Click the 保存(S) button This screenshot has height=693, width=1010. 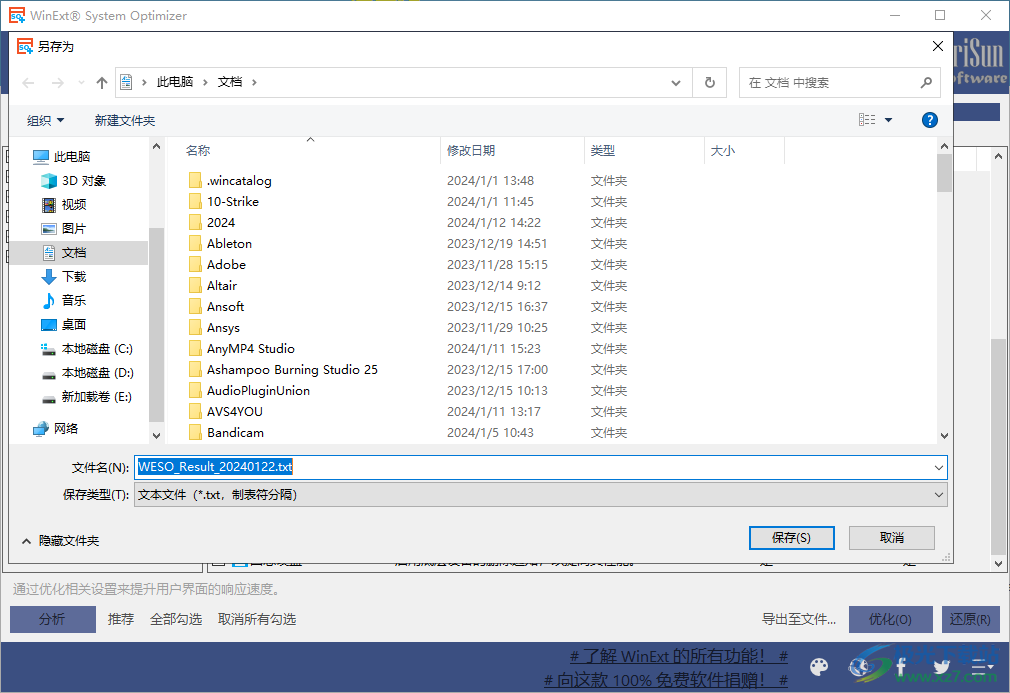click(791, 537)
